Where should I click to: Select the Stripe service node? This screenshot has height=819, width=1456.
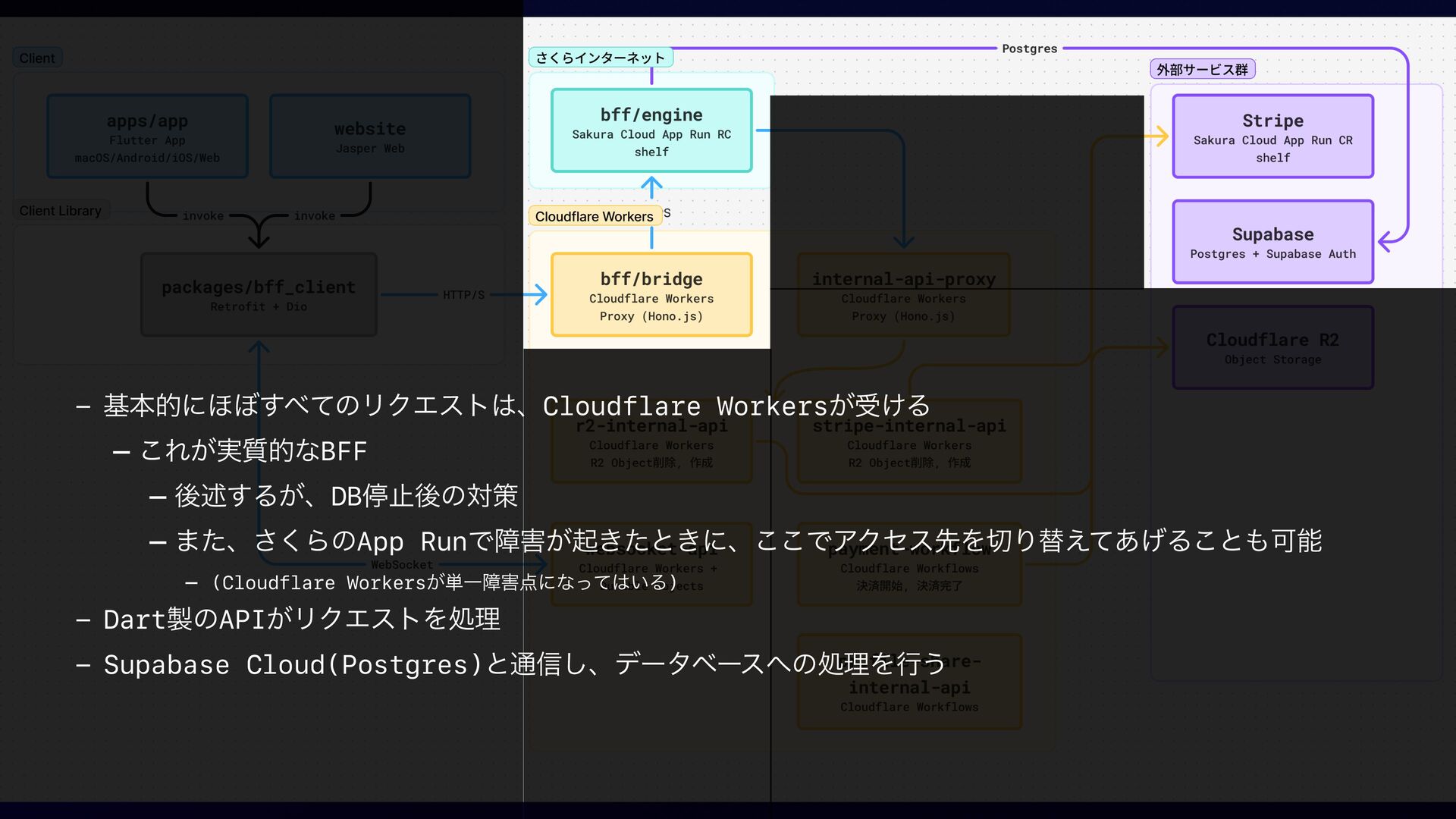point(1272,136)
